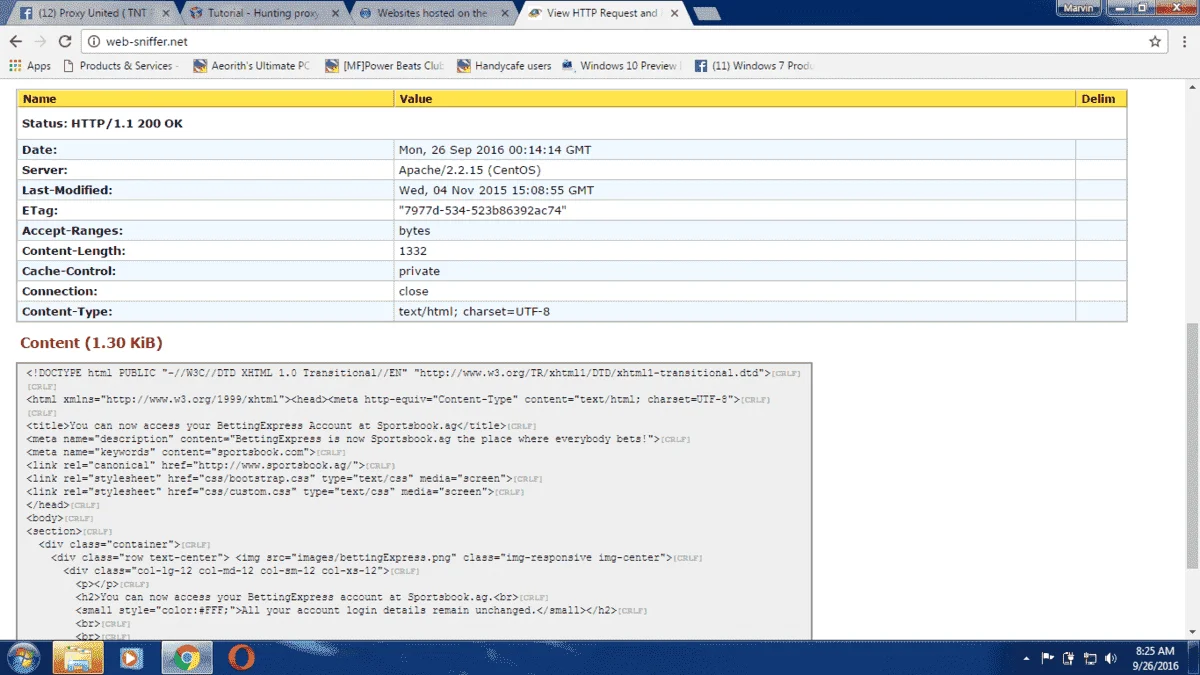This screenshot has height=675, width=1200.
Task: Switch to Websites hosted on the tab
Action: (432, 13)
